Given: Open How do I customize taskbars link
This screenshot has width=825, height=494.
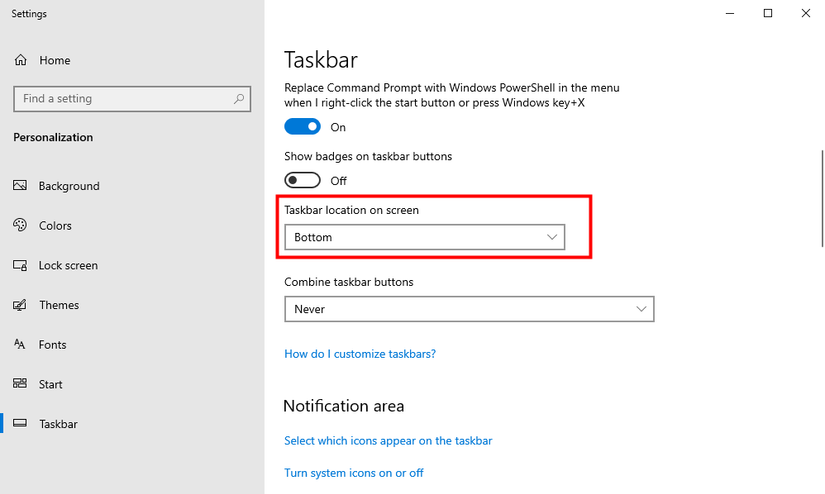Looking at the screenshot, I should 360,354.
